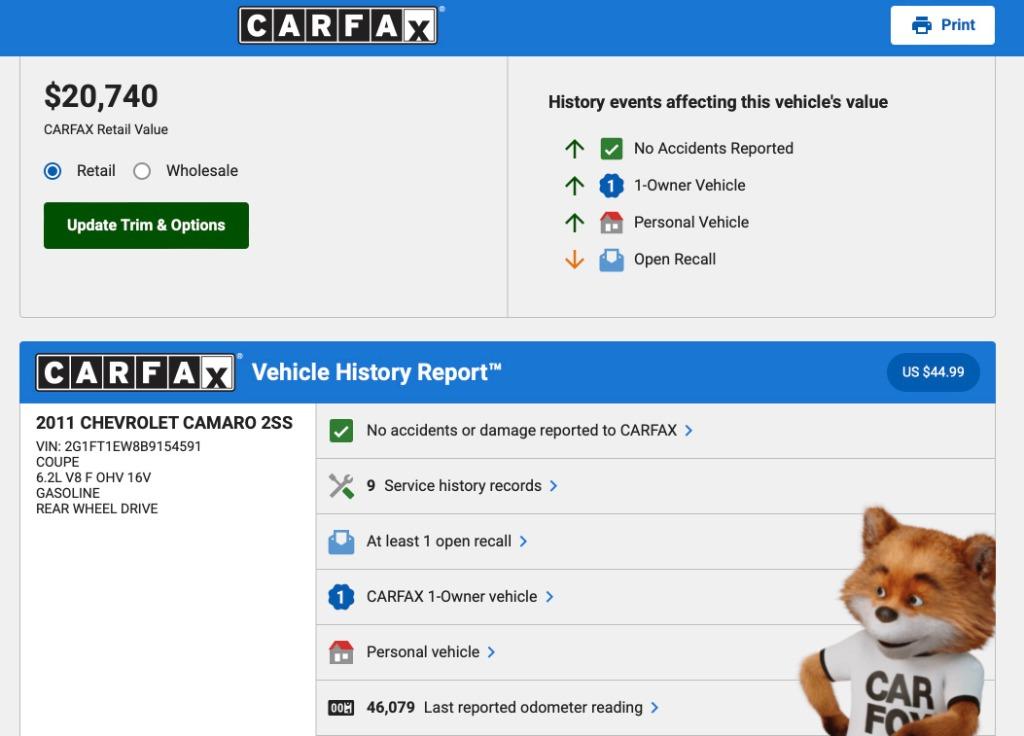Click the 6.2L V8 F OHV 16V engine text
The width and height of the screenshot is (1024, 736).
(x=93, y=477)
